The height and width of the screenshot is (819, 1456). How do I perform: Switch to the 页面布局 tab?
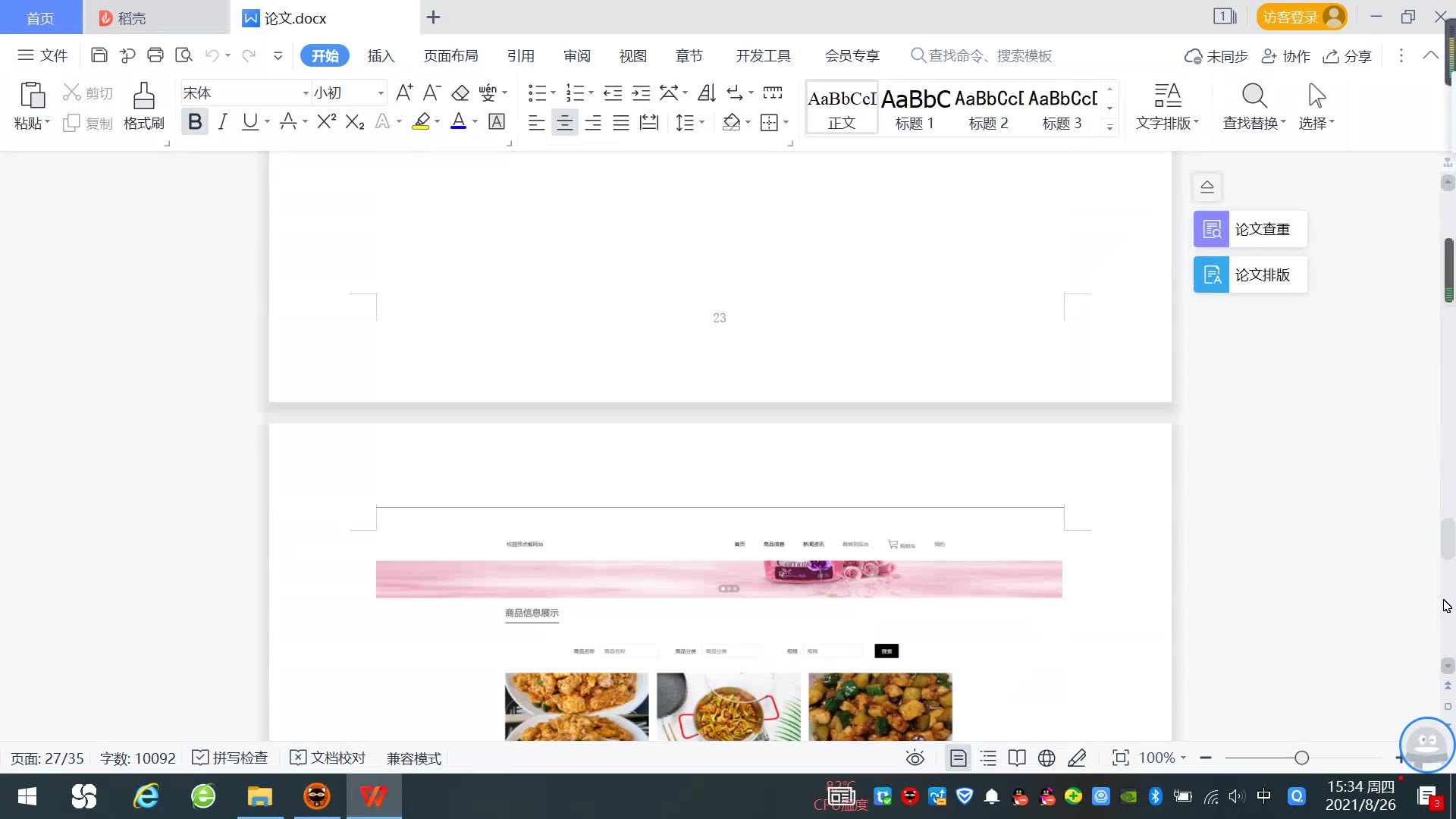(450, 55)
